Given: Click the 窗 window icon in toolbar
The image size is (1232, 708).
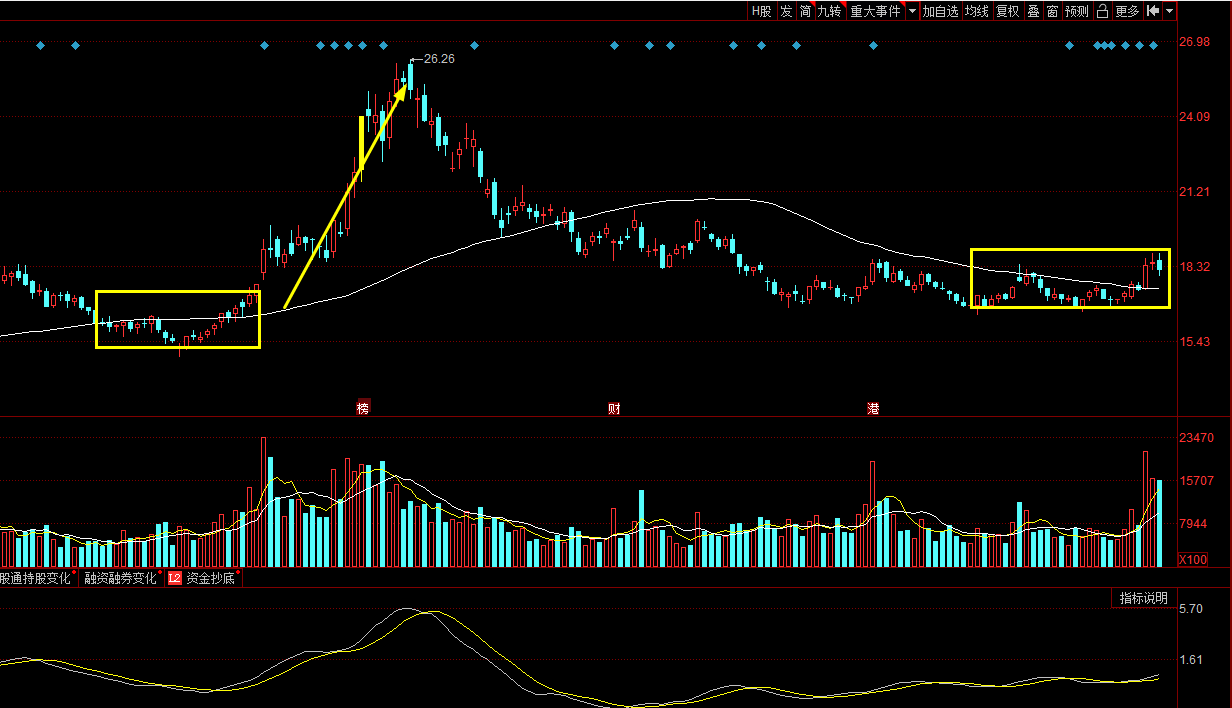Looking at the screenshot, I should (1052, 11).
